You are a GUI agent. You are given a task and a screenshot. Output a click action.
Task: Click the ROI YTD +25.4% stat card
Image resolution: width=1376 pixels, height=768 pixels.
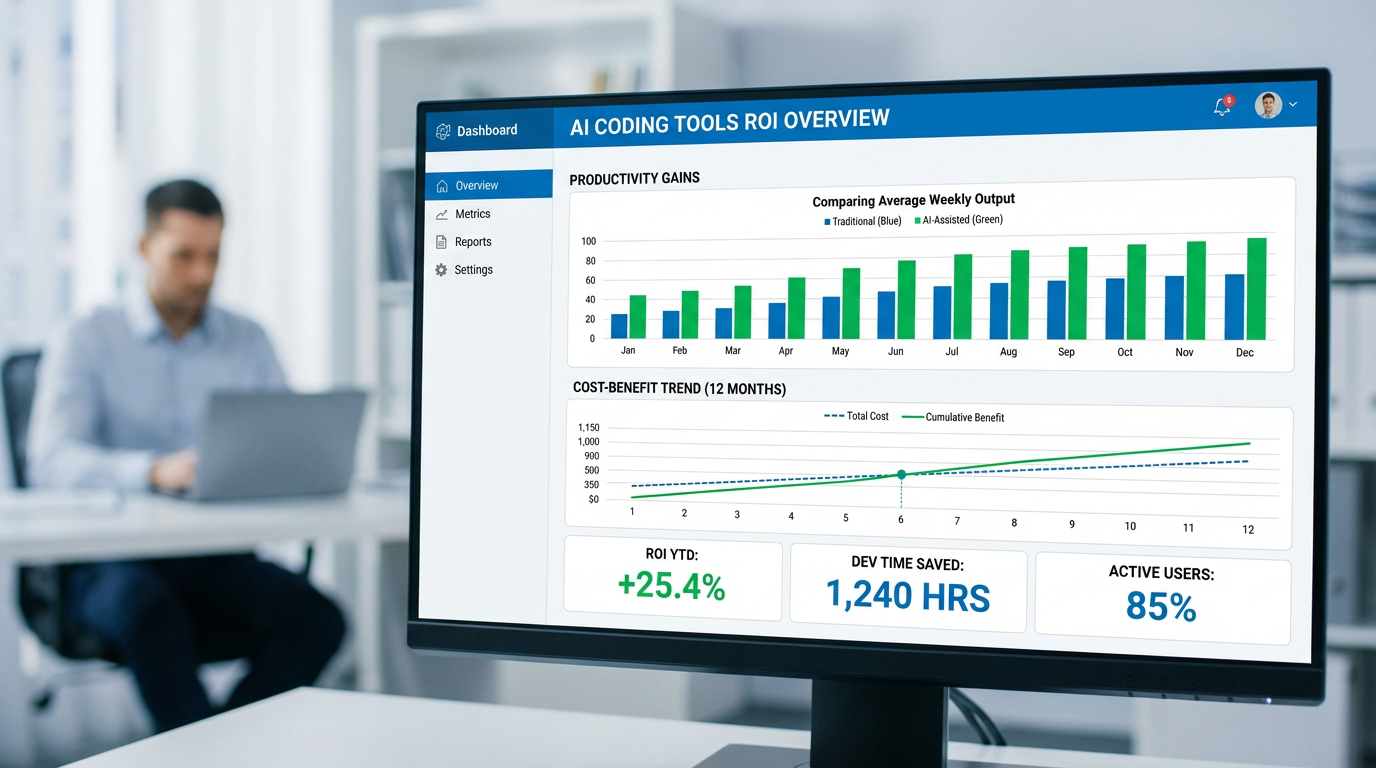click(x=672, y=577)
